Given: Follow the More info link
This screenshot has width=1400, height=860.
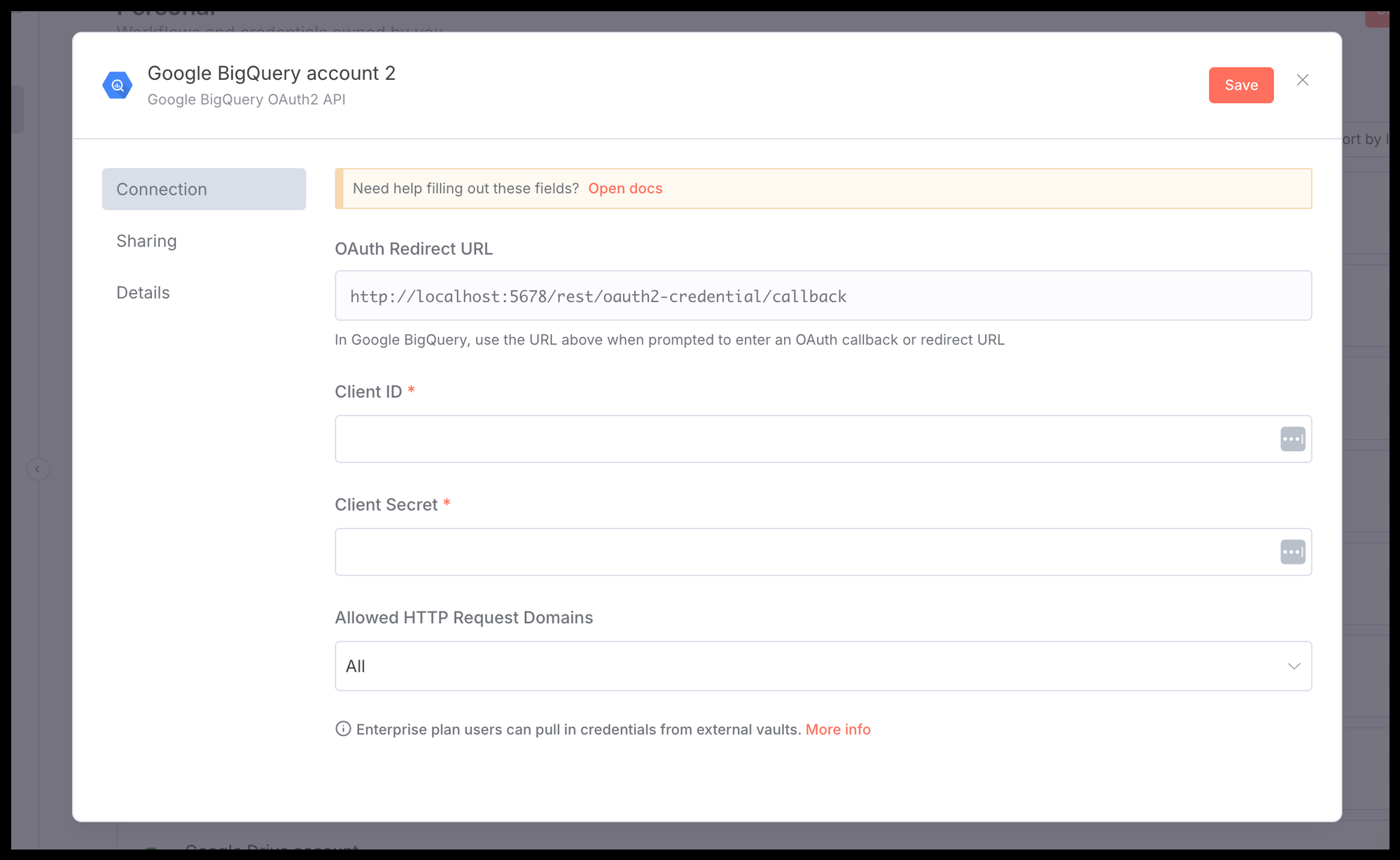Looking at the screenshot, I should click(838, 730).
